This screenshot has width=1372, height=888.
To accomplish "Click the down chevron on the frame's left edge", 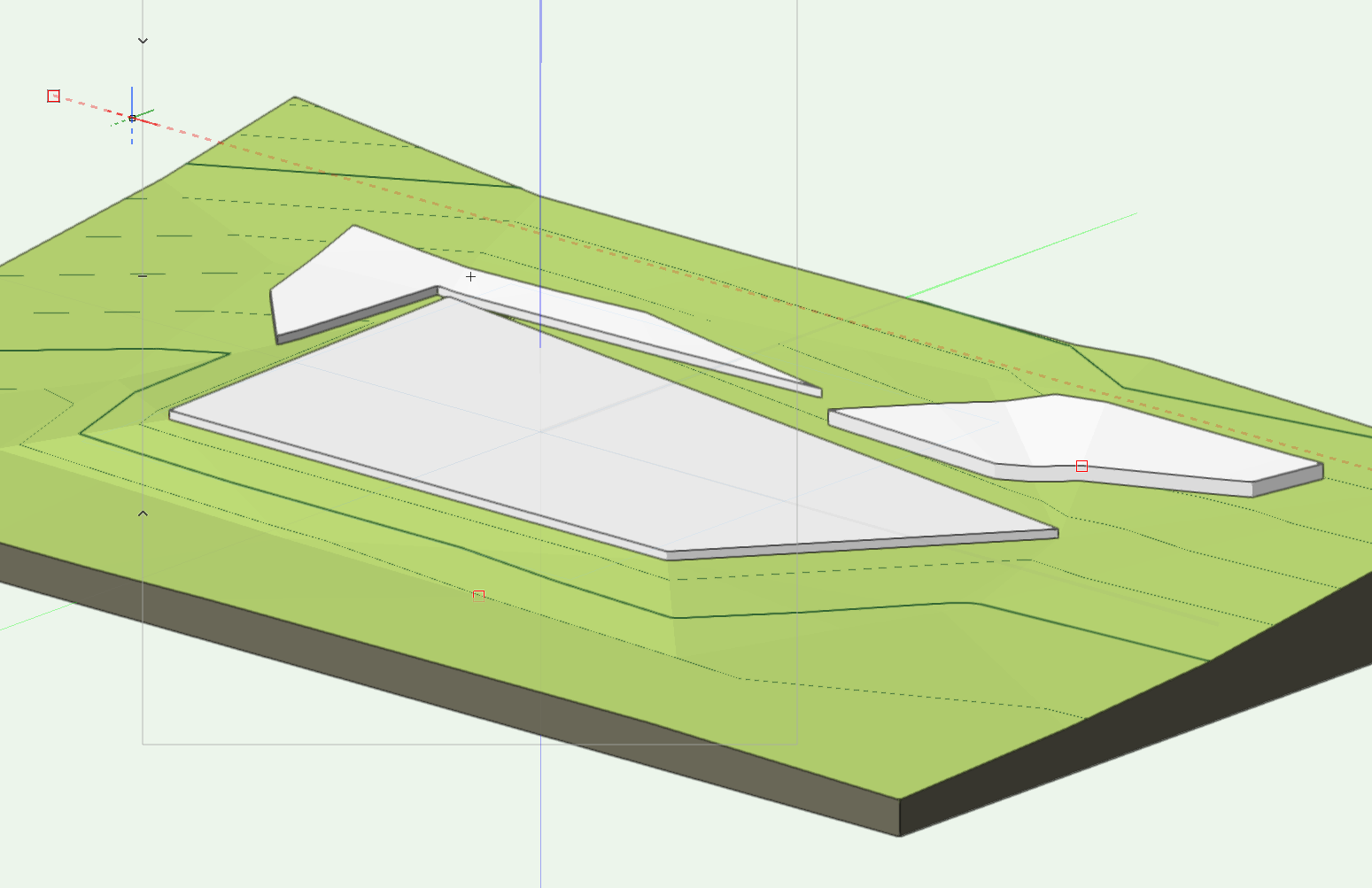I will click(143, 41).
